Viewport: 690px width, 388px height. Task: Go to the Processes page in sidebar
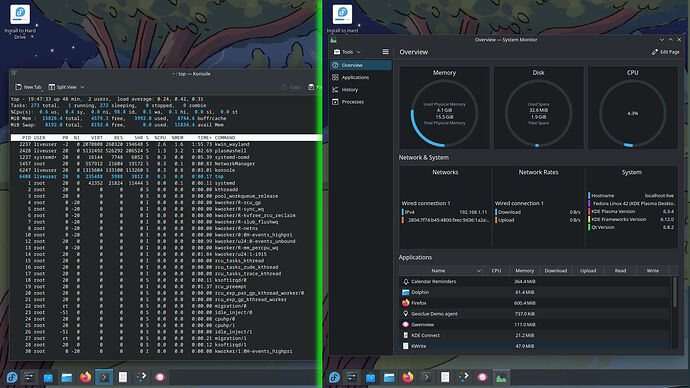361,102
